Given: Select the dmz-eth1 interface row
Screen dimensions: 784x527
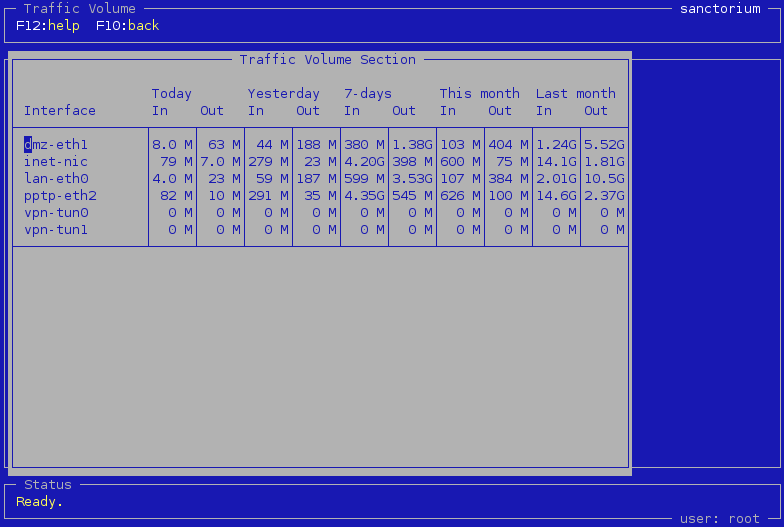Looking at the screenshot, I should (x=56, y=145).
